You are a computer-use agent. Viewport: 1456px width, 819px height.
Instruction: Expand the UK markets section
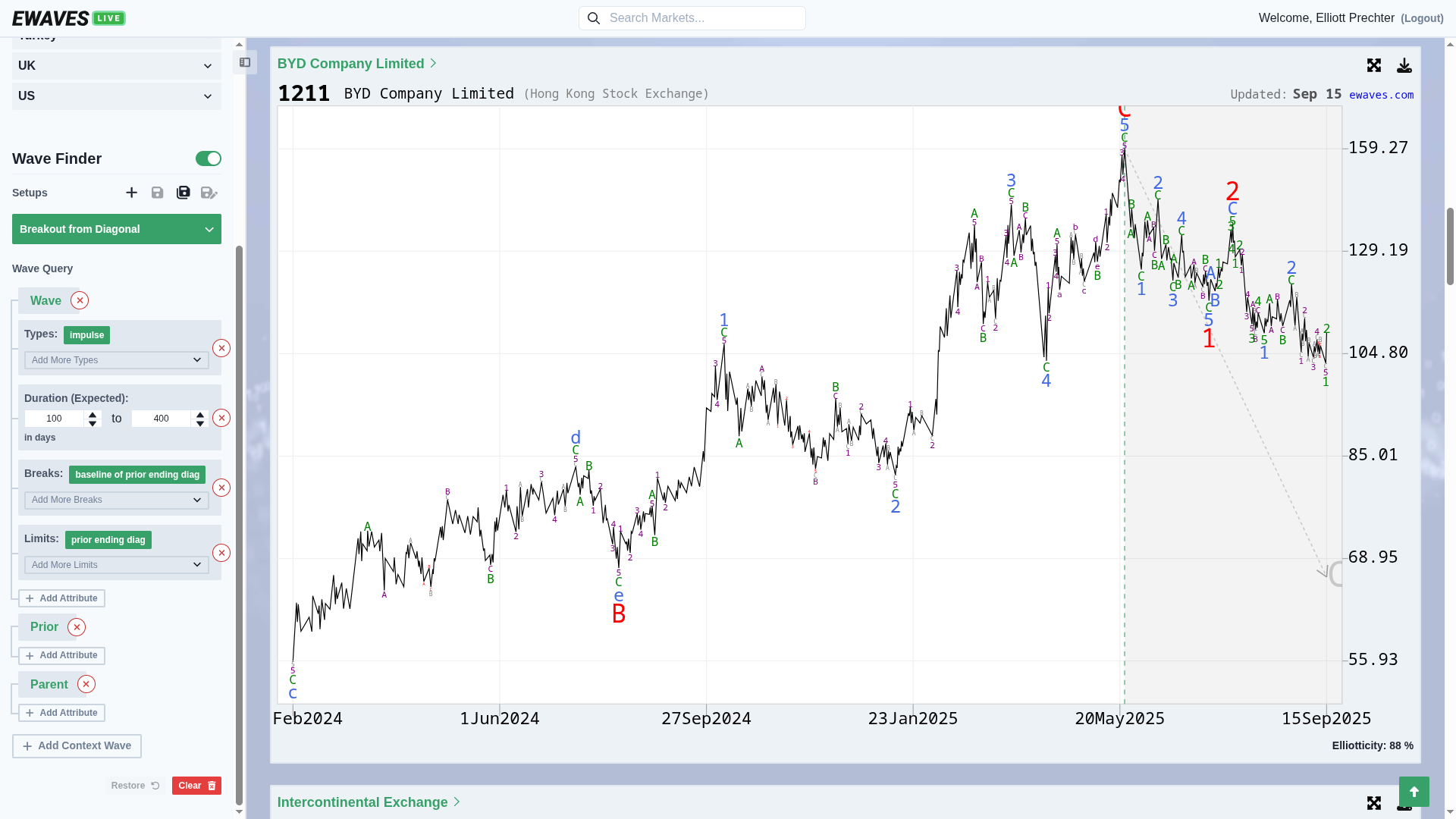[117, 66]
